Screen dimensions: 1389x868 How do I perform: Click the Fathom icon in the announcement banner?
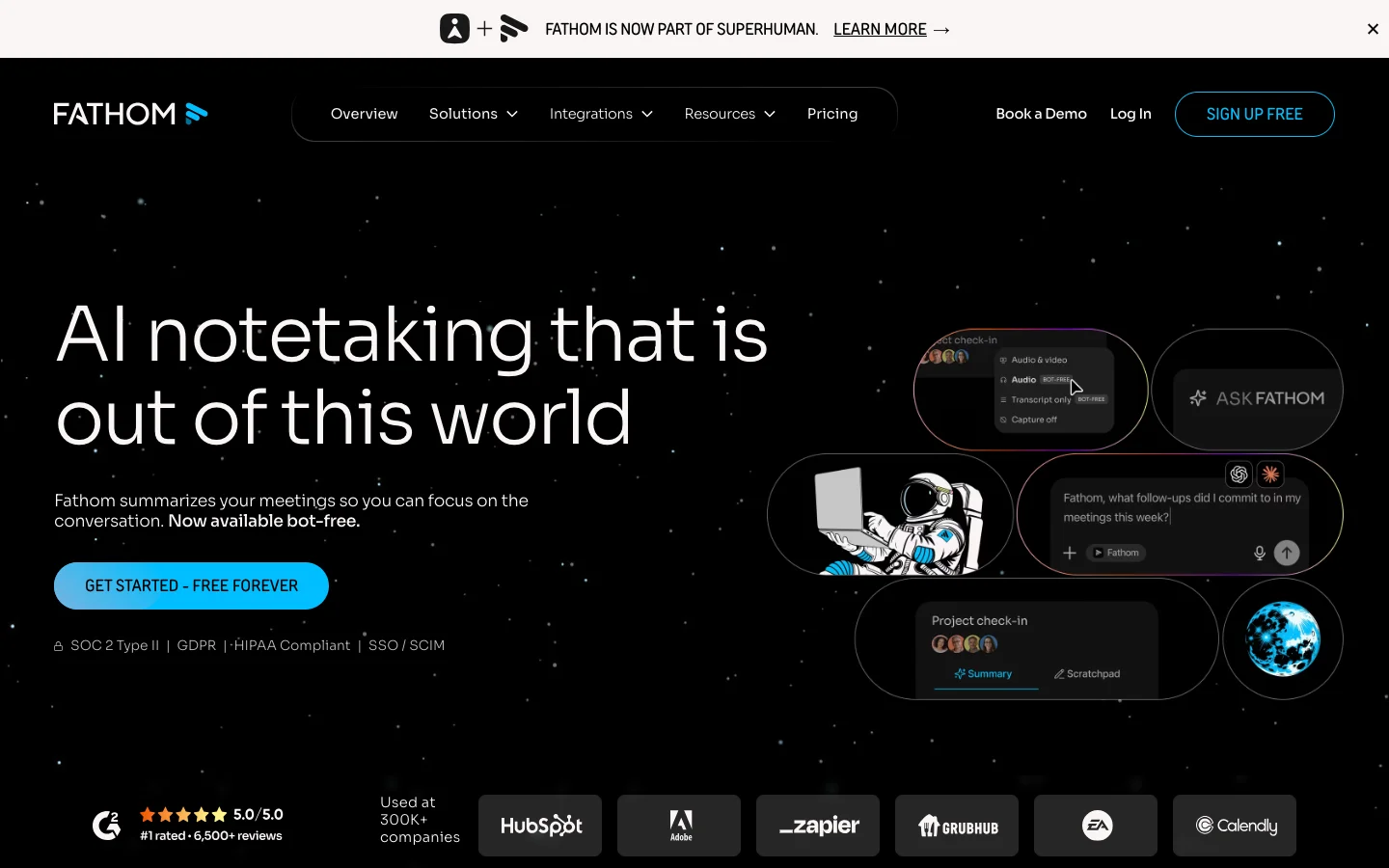514,29
